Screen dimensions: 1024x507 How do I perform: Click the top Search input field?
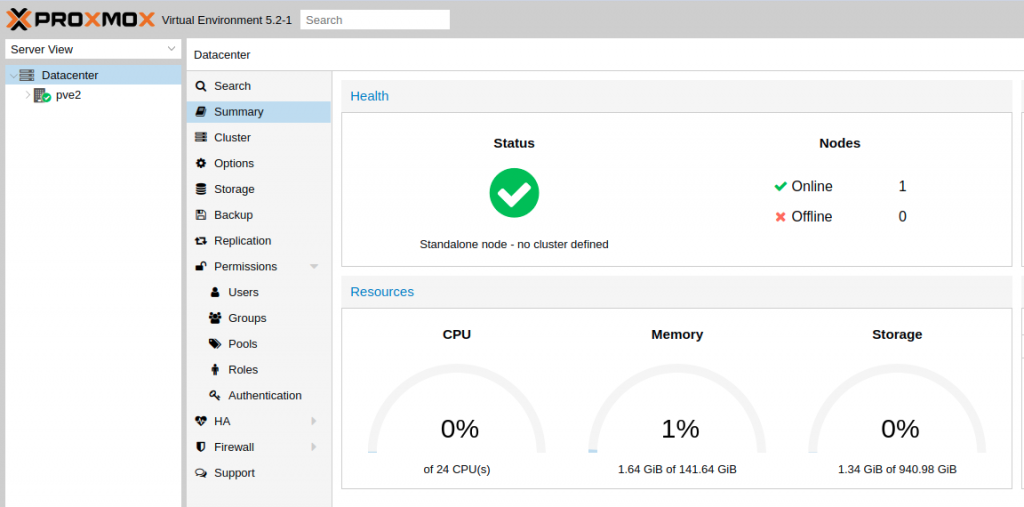[375, 20]
